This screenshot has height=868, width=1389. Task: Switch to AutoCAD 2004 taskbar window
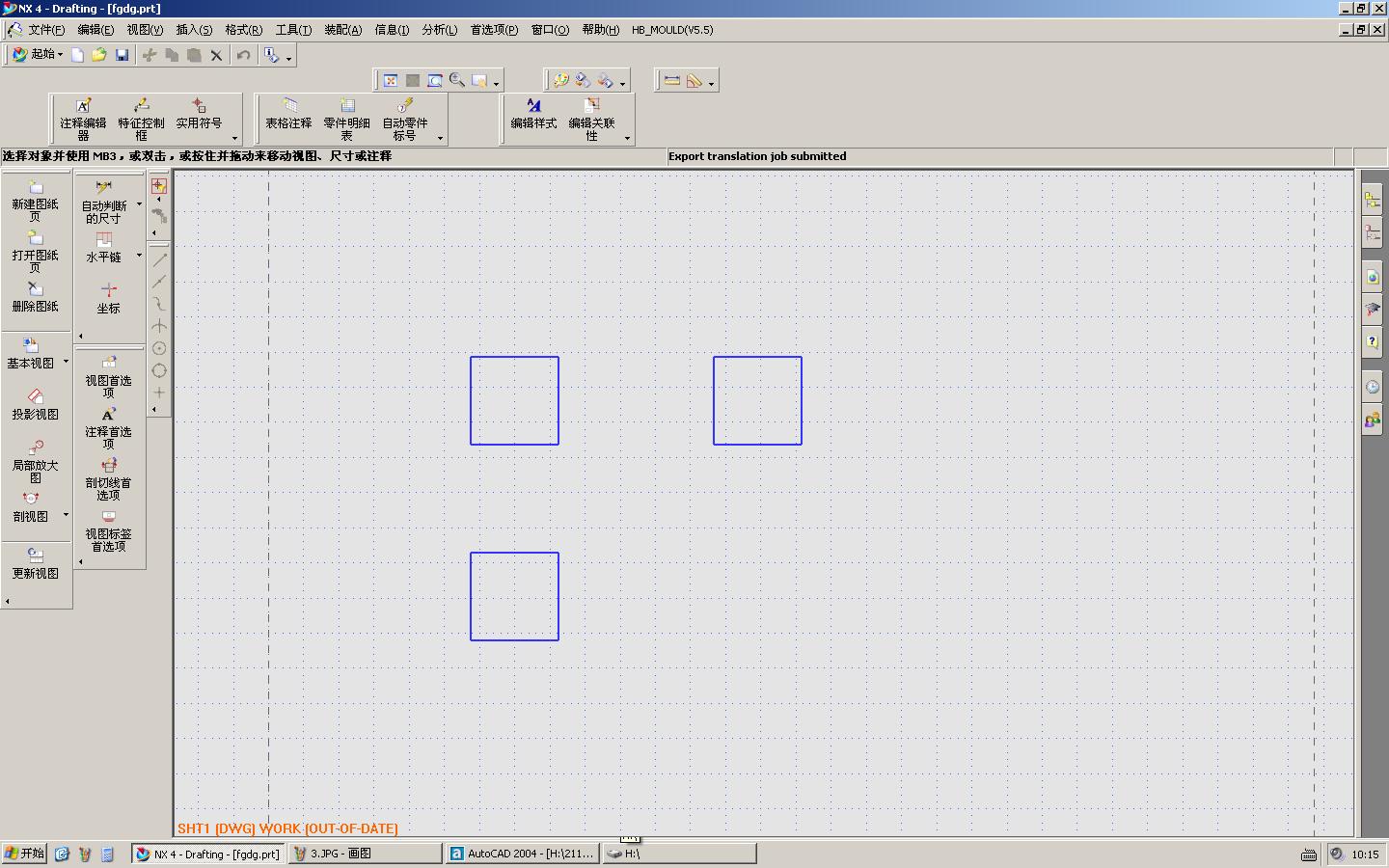coord(522,854)
